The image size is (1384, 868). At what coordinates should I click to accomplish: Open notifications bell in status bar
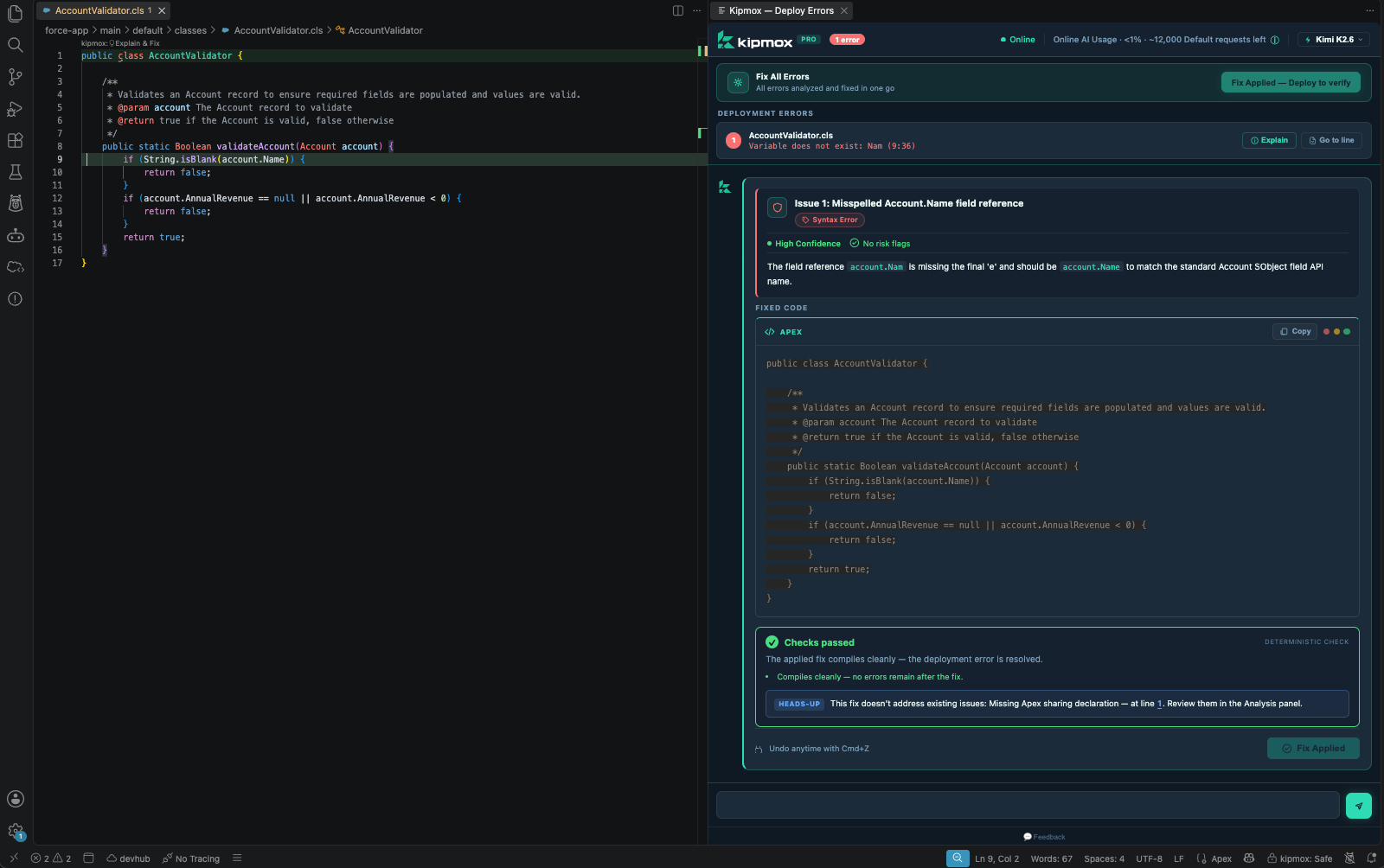(x=1372, y=858)
